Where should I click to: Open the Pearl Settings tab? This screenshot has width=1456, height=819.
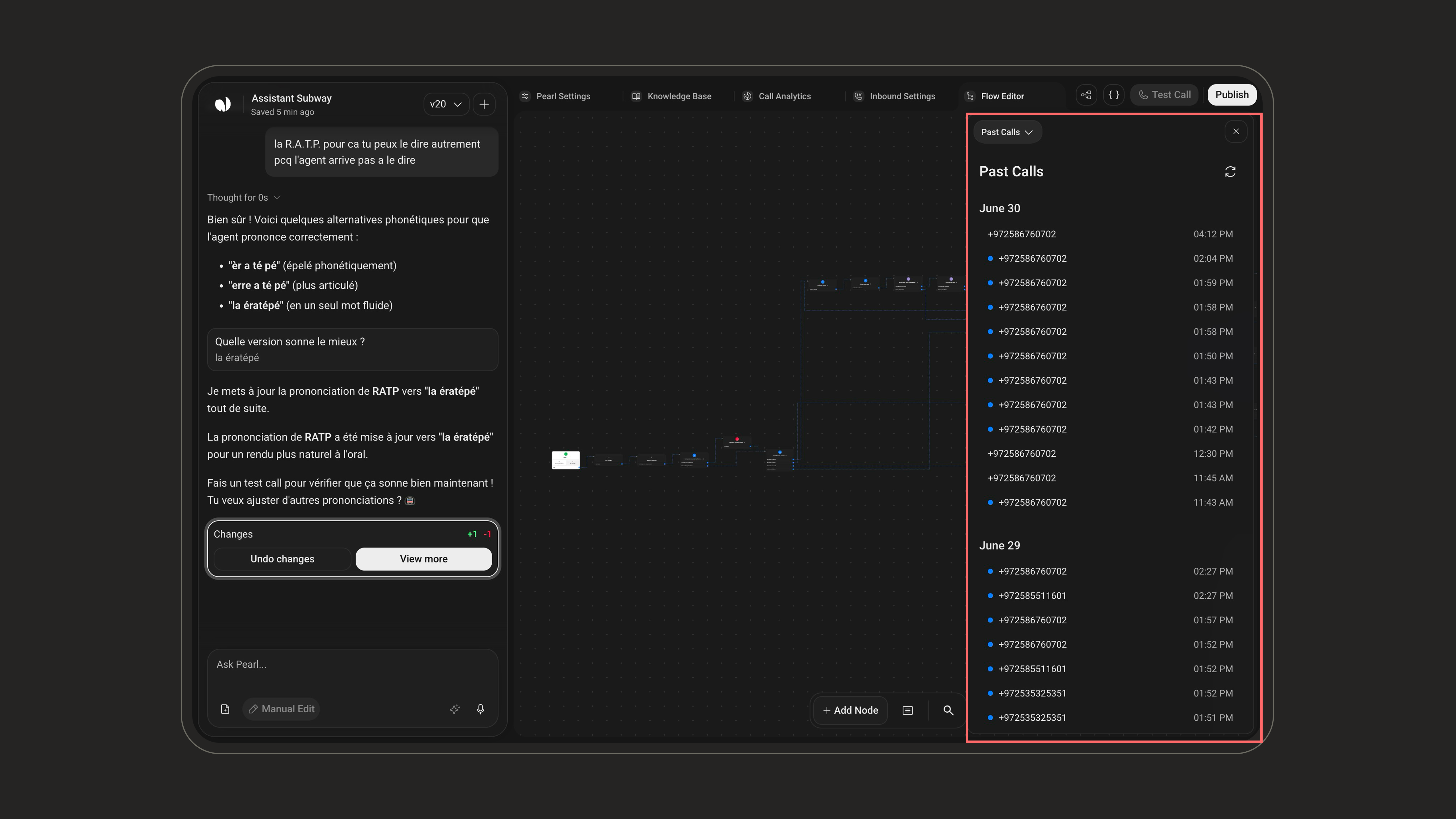556,96
